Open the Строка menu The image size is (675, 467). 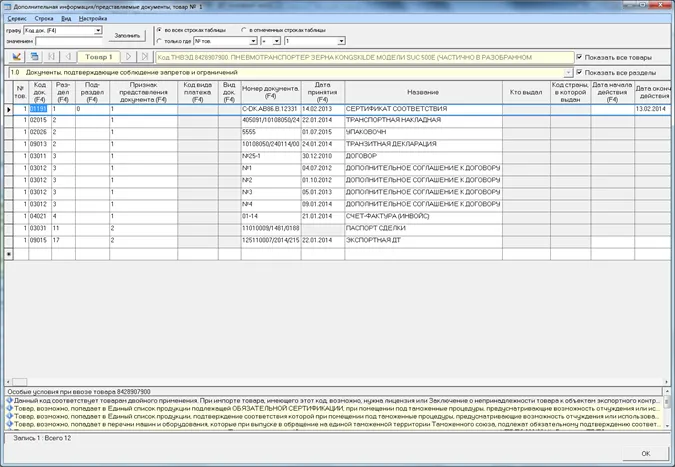44,19
